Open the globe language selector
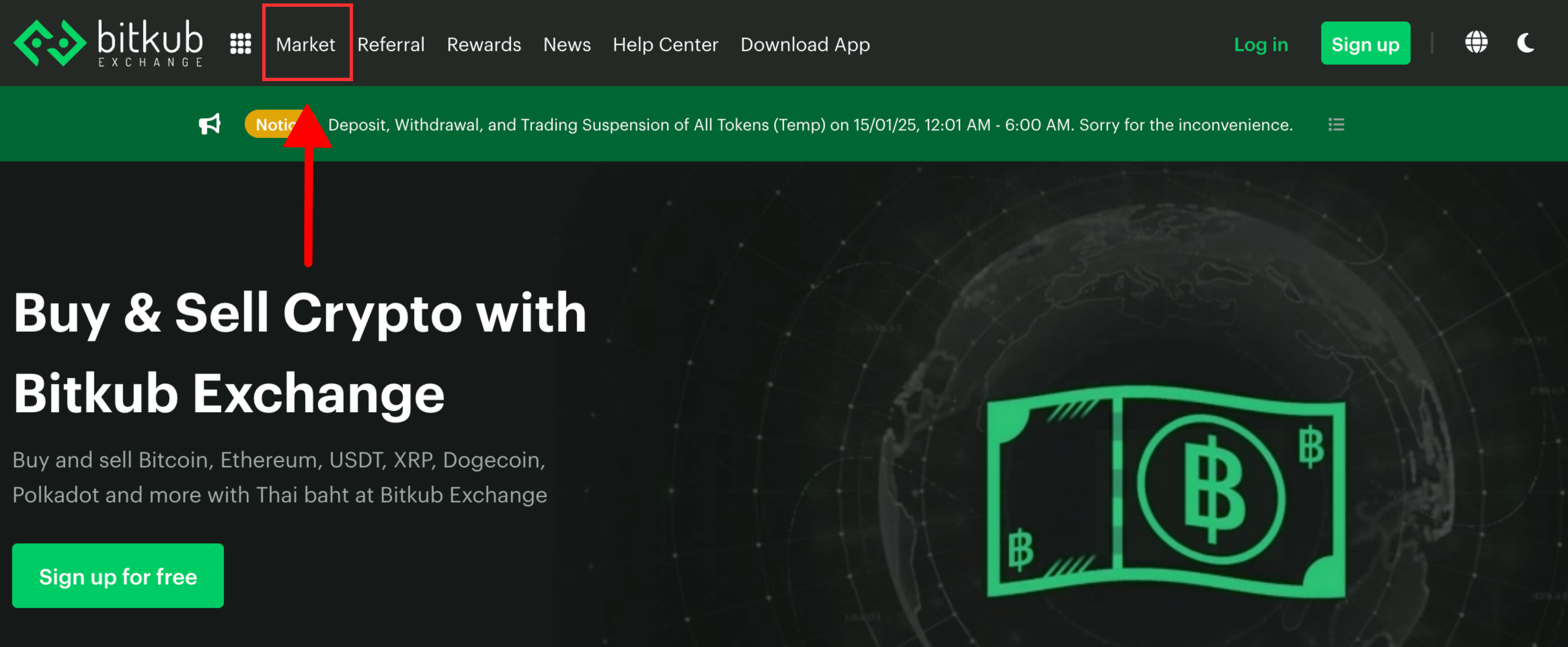The height and width of the screenshot is (647, 1568). coord(1476,43)
